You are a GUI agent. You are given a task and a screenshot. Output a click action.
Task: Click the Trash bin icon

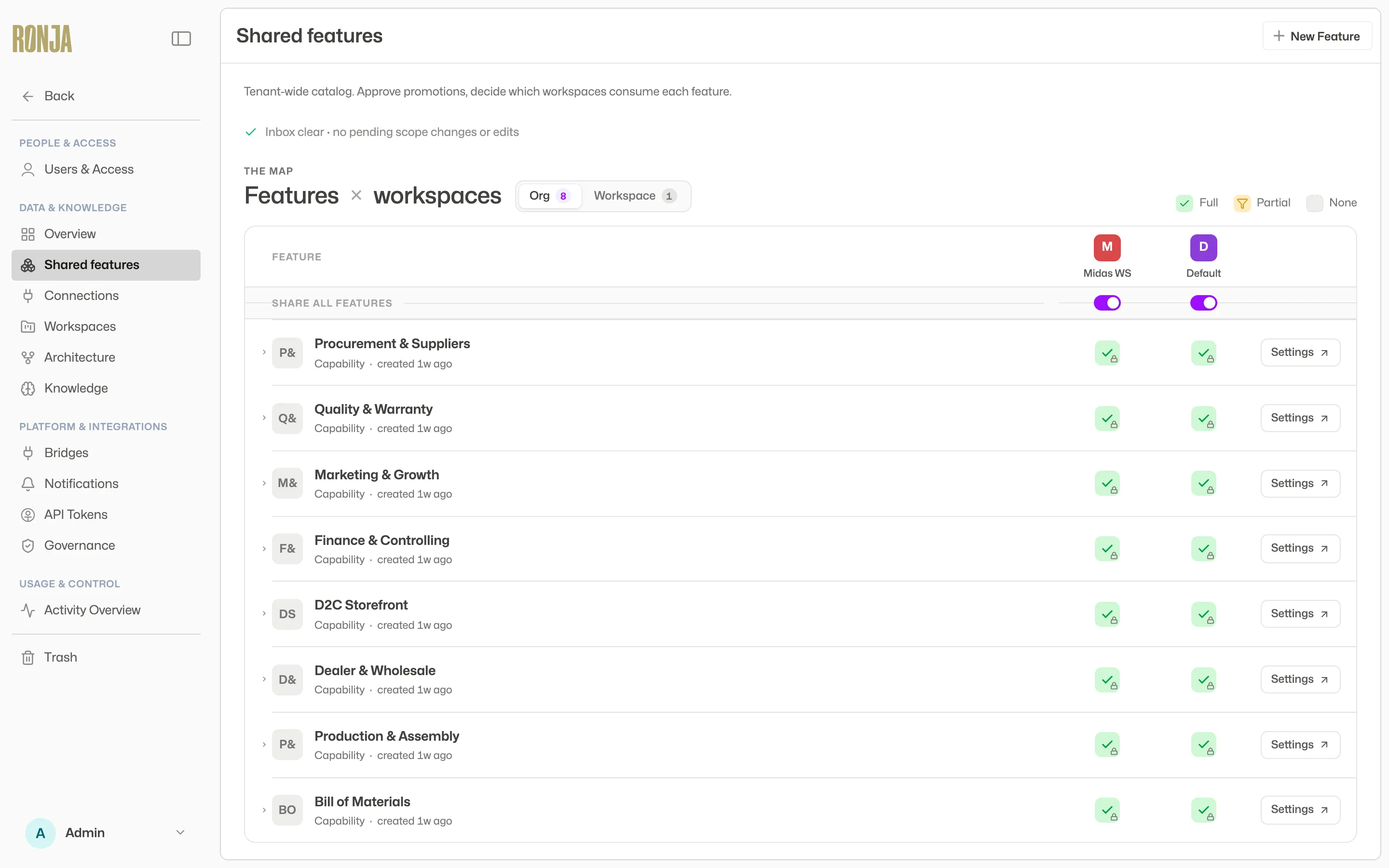(27, 658)
